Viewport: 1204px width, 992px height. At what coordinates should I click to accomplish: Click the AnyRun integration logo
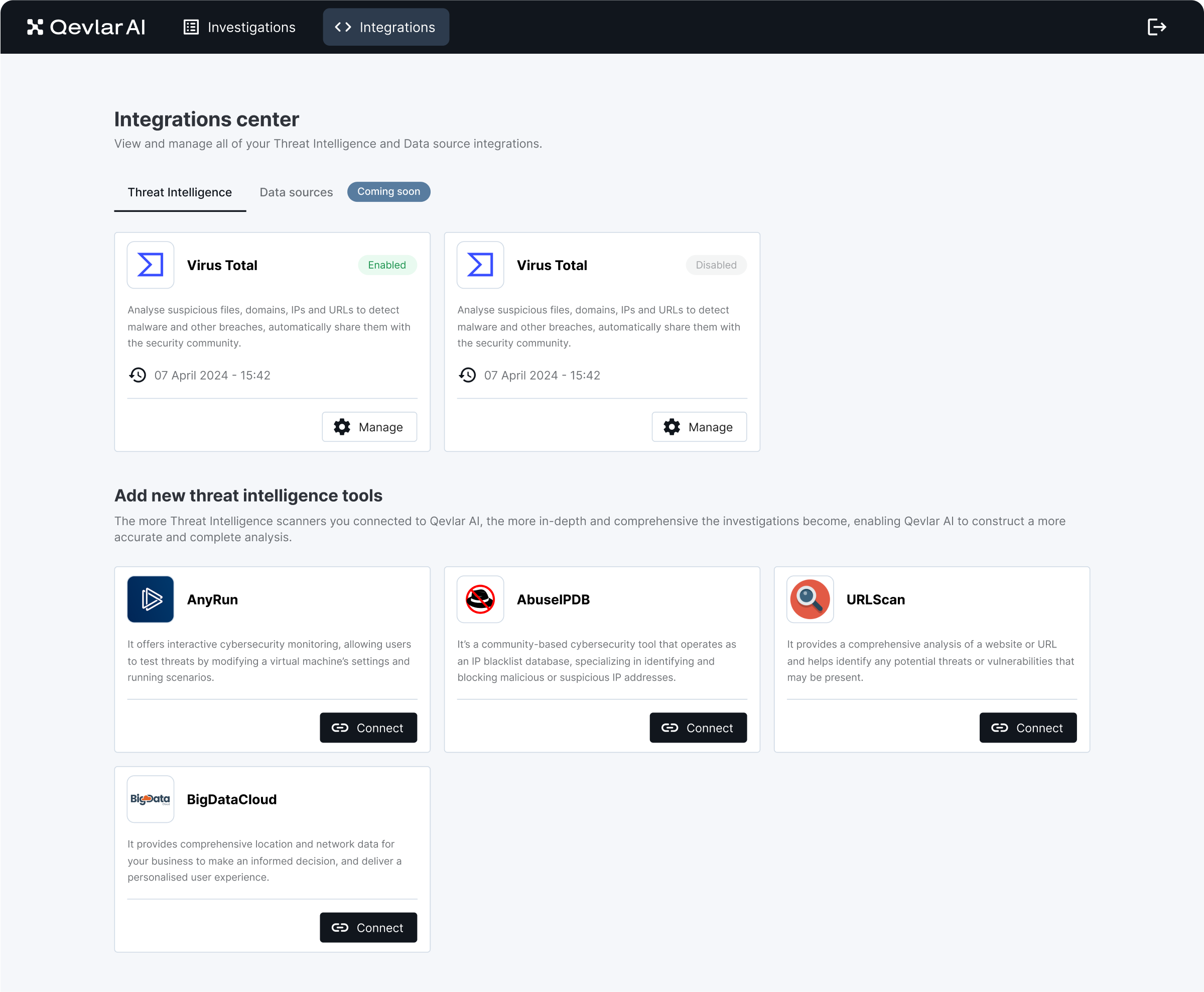[x=150, y=599]
